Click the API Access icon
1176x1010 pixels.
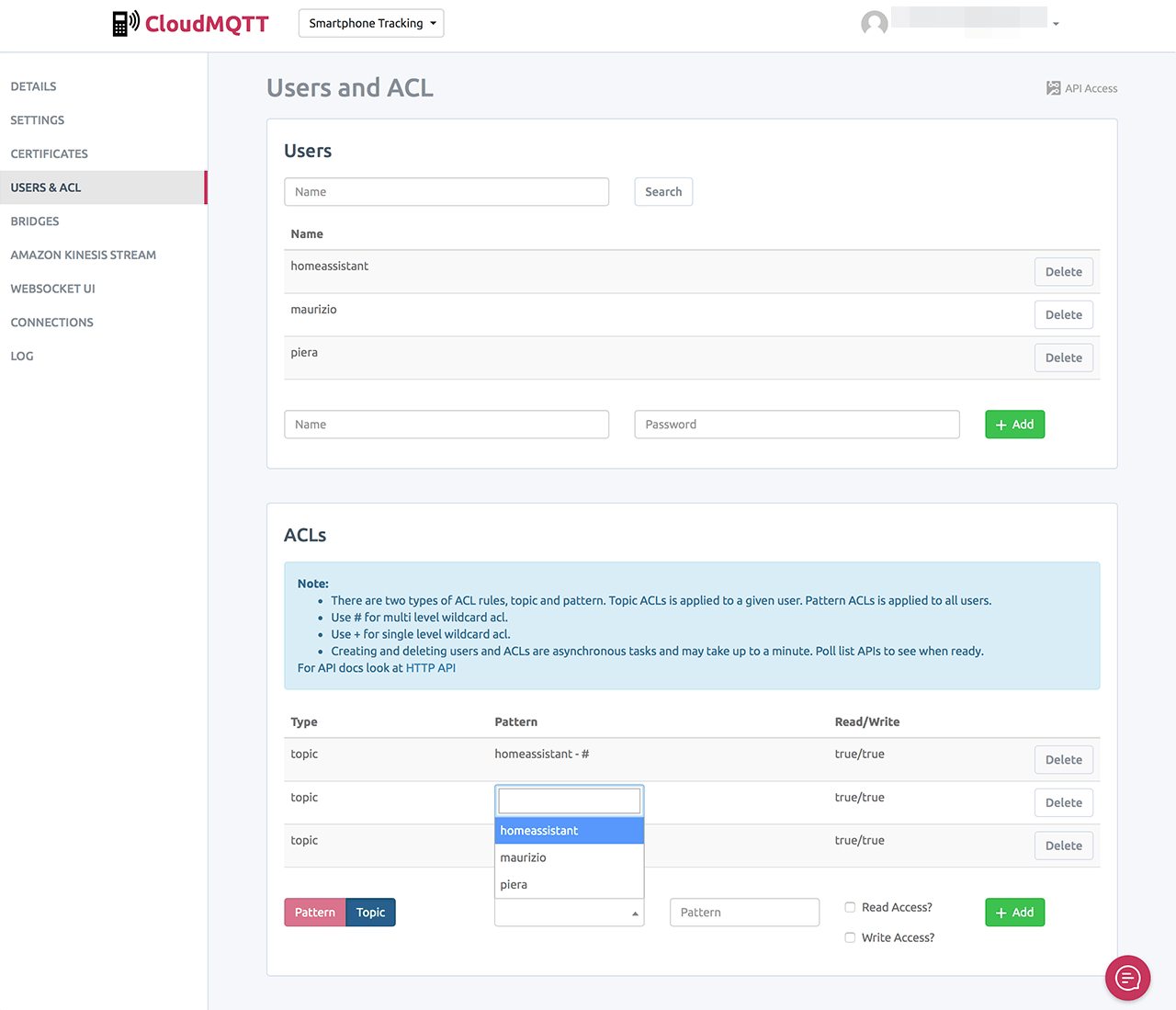coord(1054,88)
